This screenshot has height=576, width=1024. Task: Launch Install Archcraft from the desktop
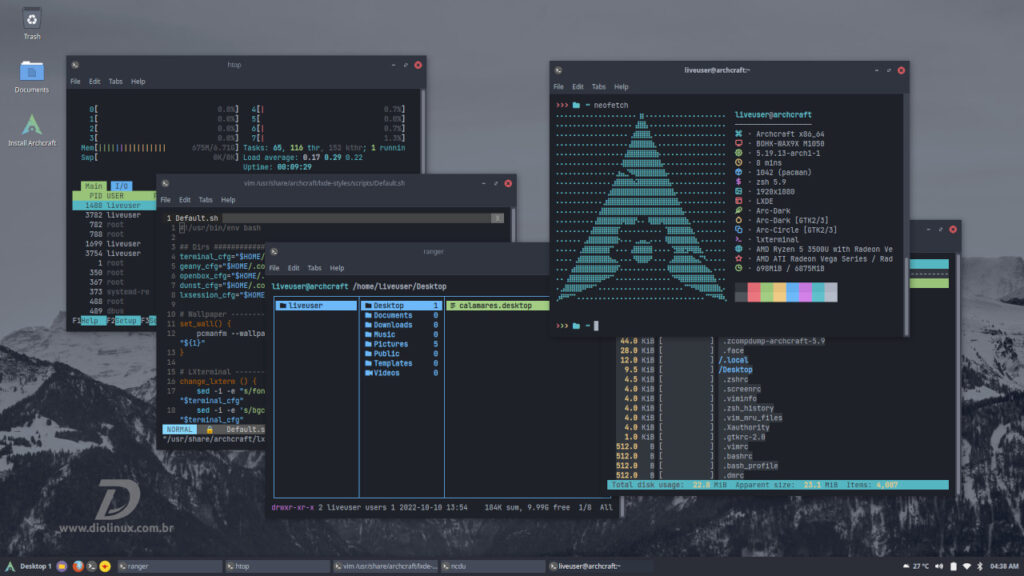pos(30,125)
